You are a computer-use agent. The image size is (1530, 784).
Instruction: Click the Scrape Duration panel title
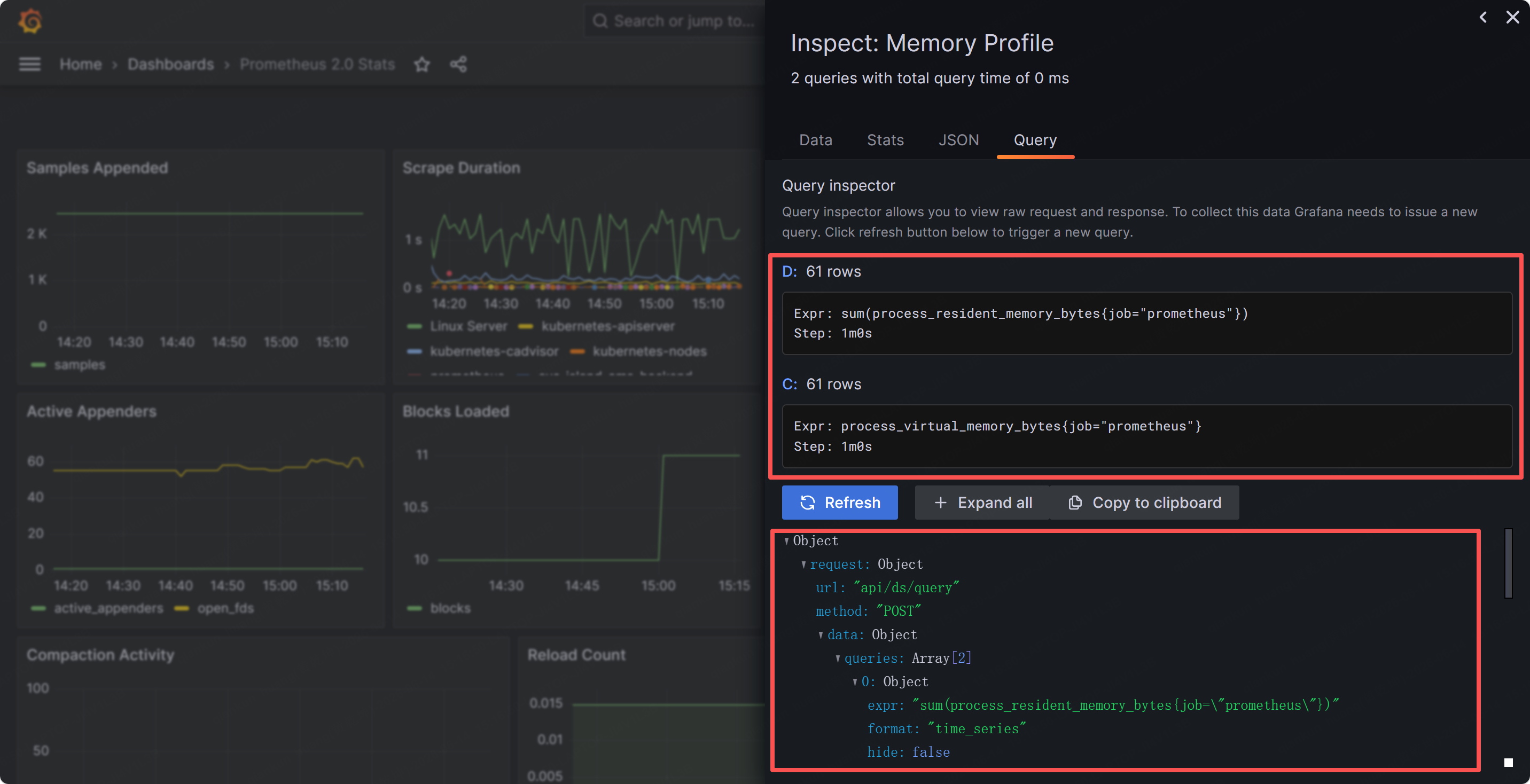(x=462, y=168)
